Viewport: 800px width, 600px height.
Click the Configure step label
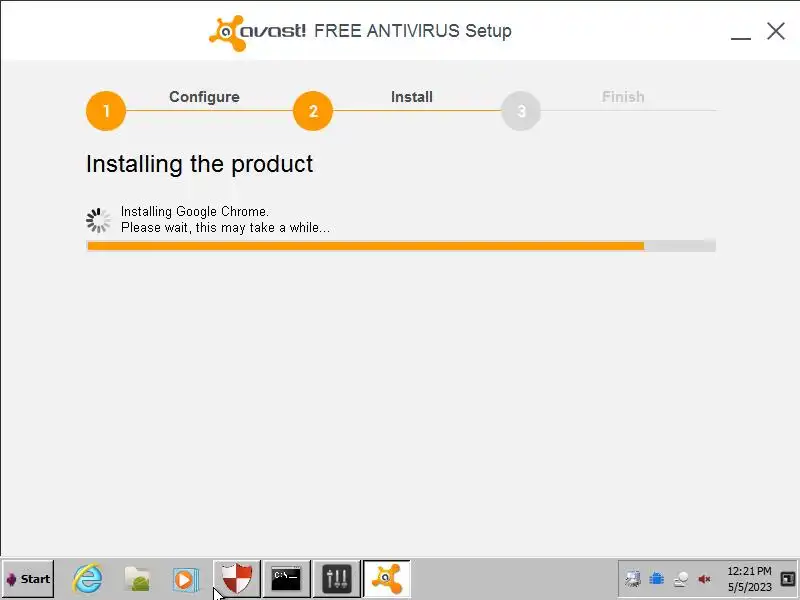[204, 97]
